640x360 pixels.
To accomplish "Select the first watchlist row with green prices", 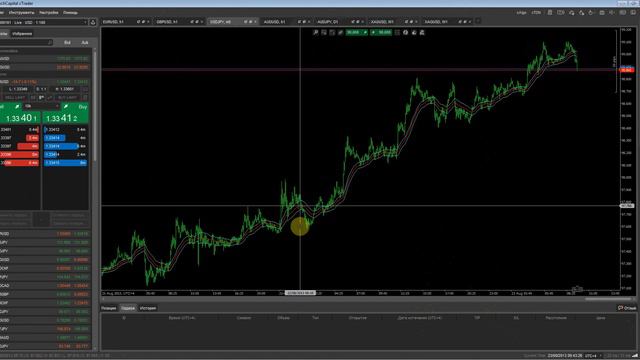I will coord(44,59).
